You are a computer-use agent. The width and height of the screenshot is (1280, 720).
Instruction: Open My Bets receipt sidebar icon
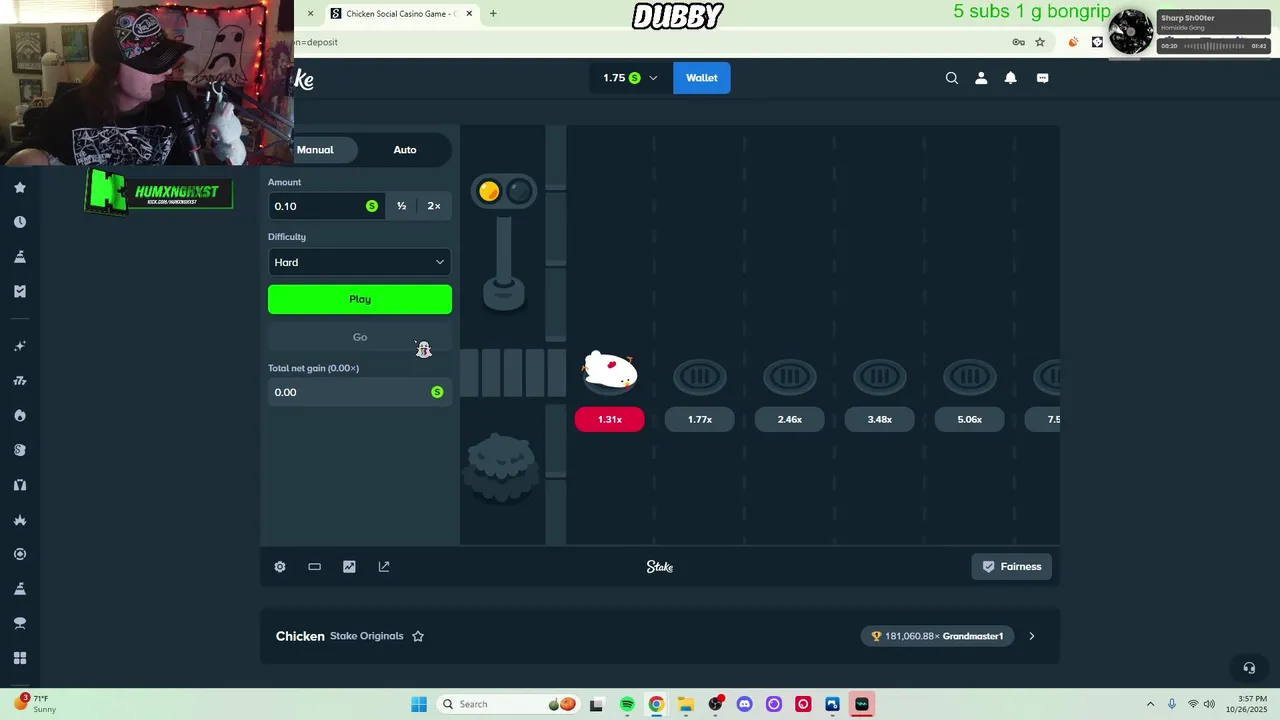pos(20,291)
